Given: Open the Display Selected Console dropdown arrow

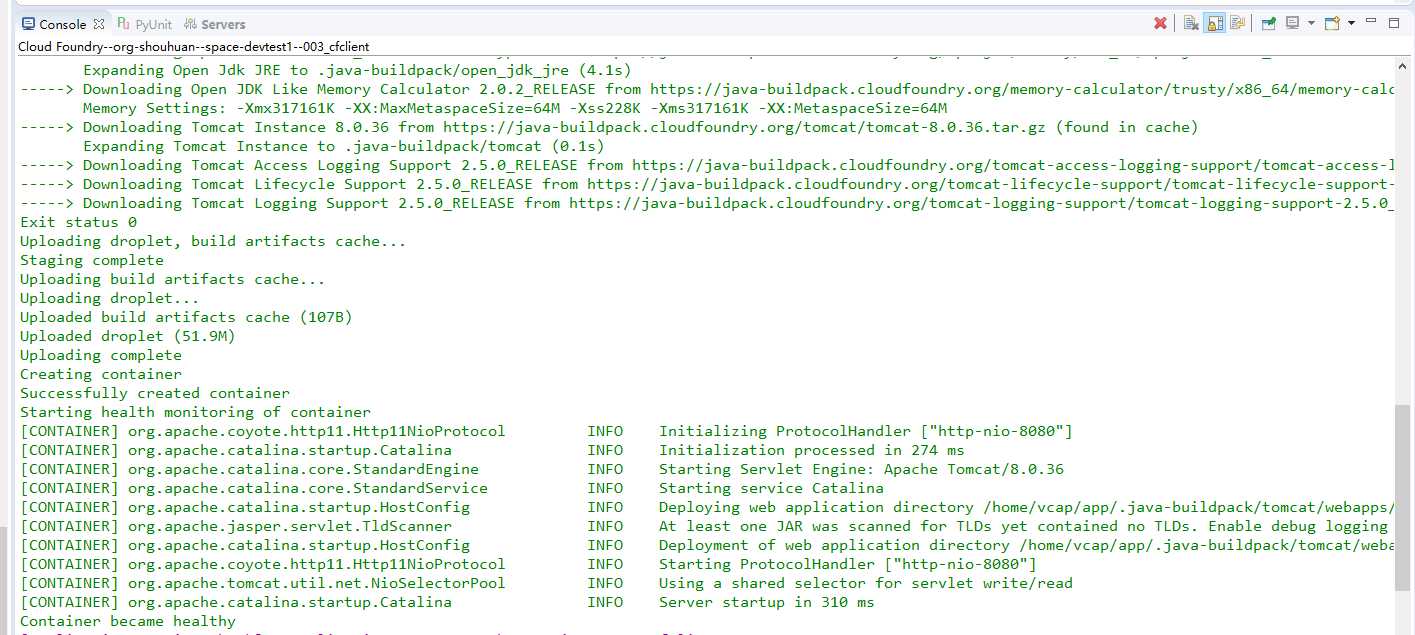Looking at the screenshot, I should click(1311, 23).
